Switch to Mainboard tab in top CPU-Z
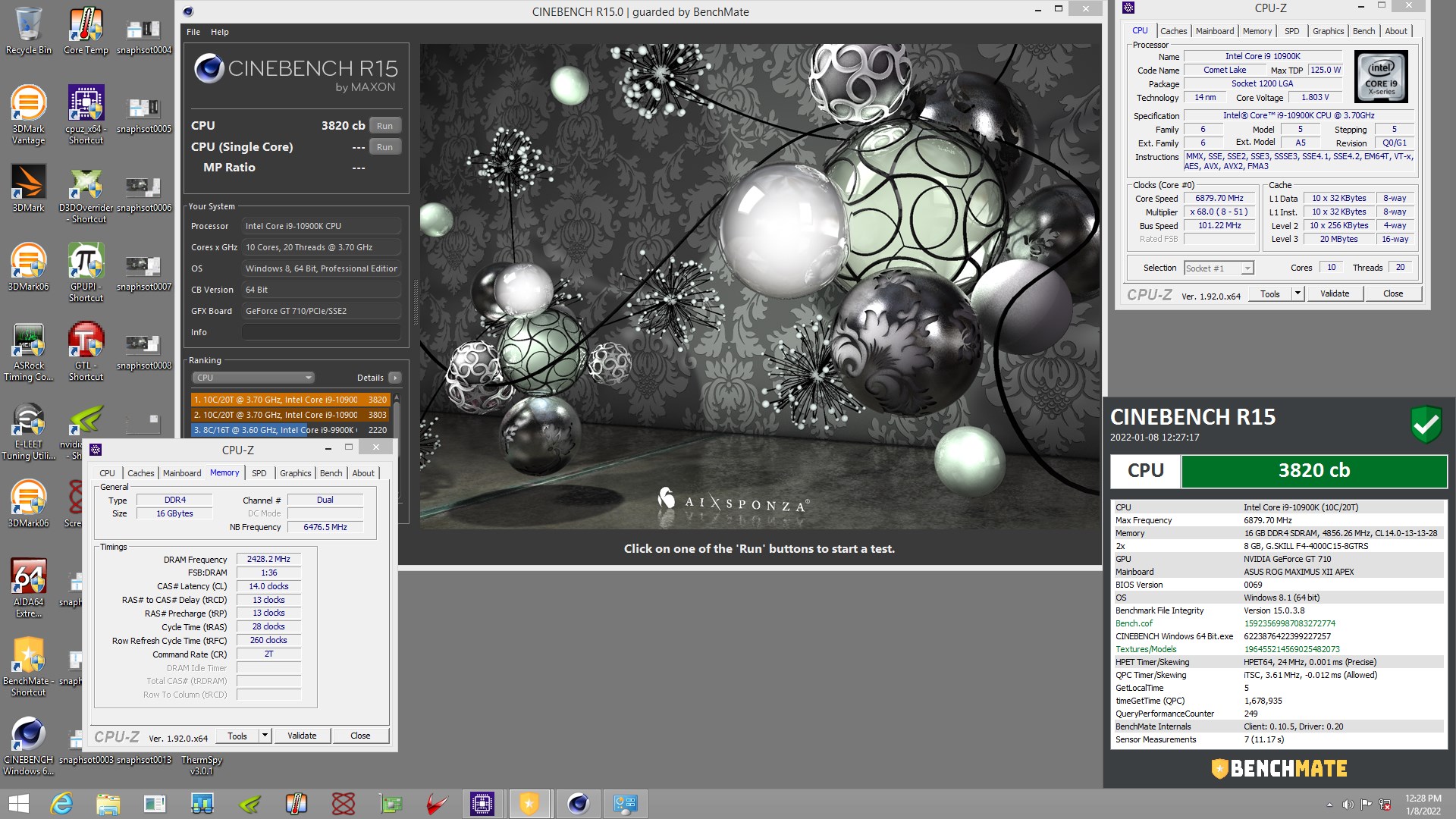 pyautogui.click(x=1215, y=31)
